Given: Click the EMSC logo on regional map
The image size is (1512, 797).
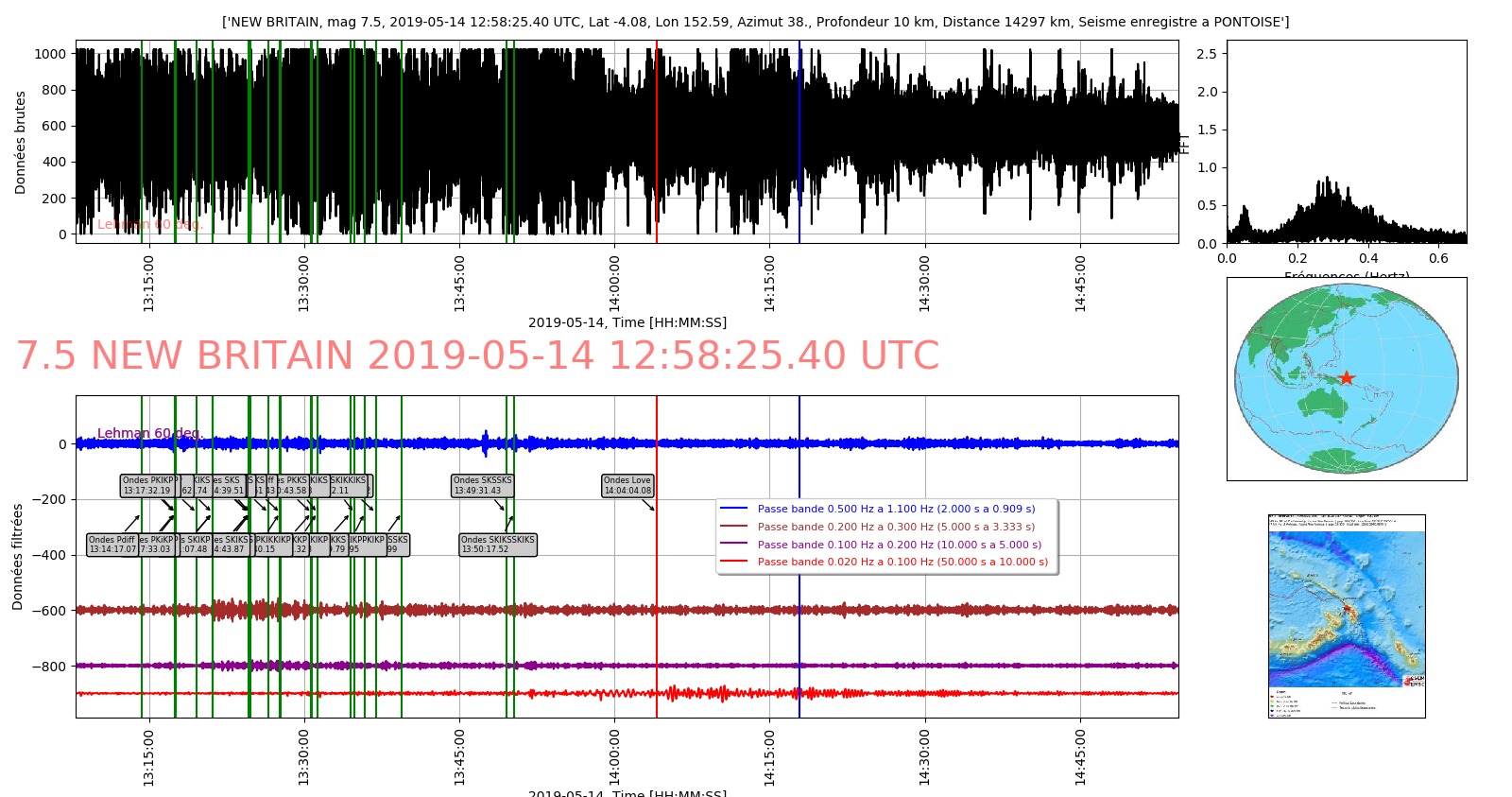Looking at the screenshot, I should 1413,681.
